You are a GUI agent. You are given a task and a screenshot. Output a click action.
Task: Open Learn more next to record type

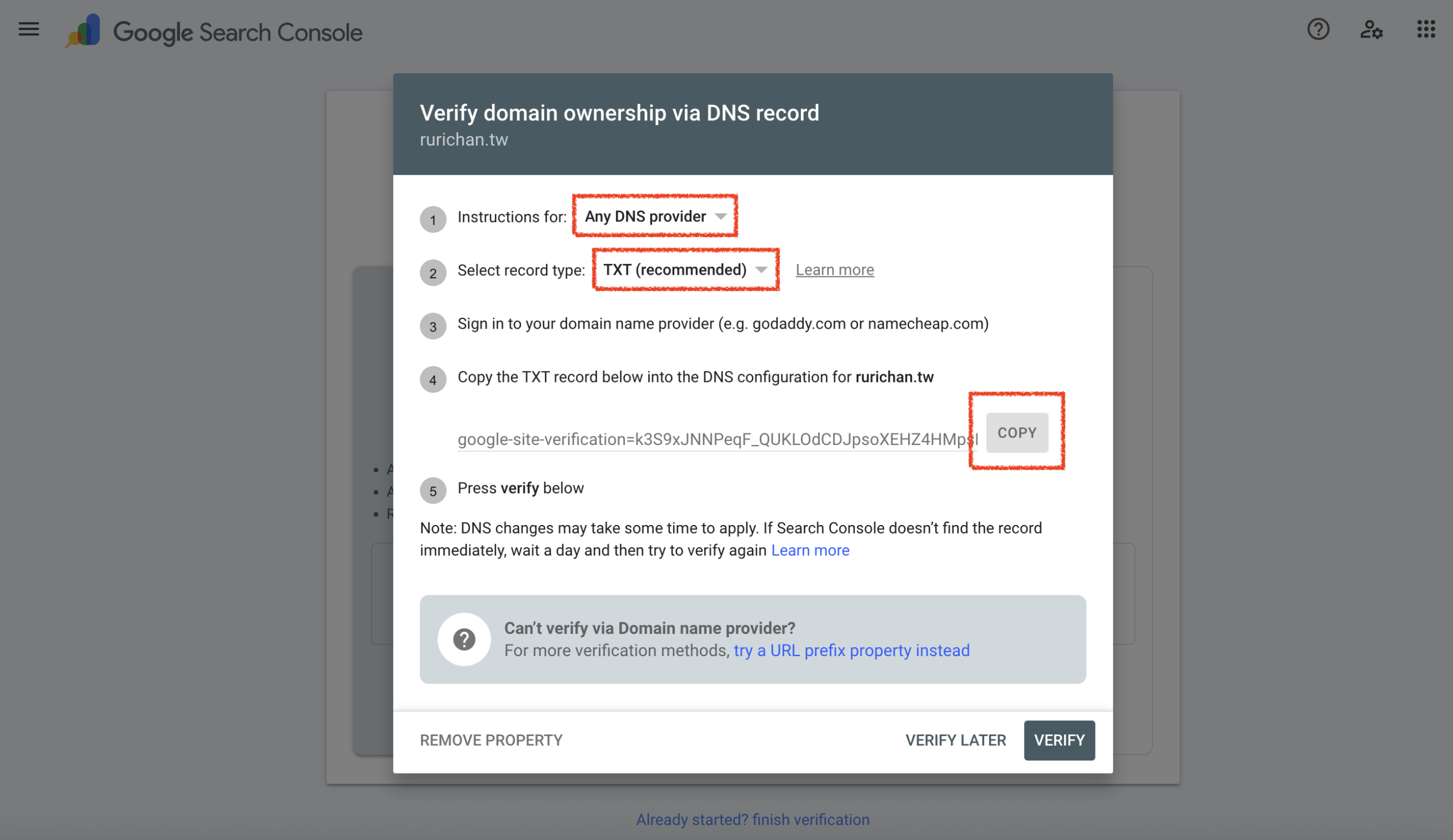(x=834, y=270)
